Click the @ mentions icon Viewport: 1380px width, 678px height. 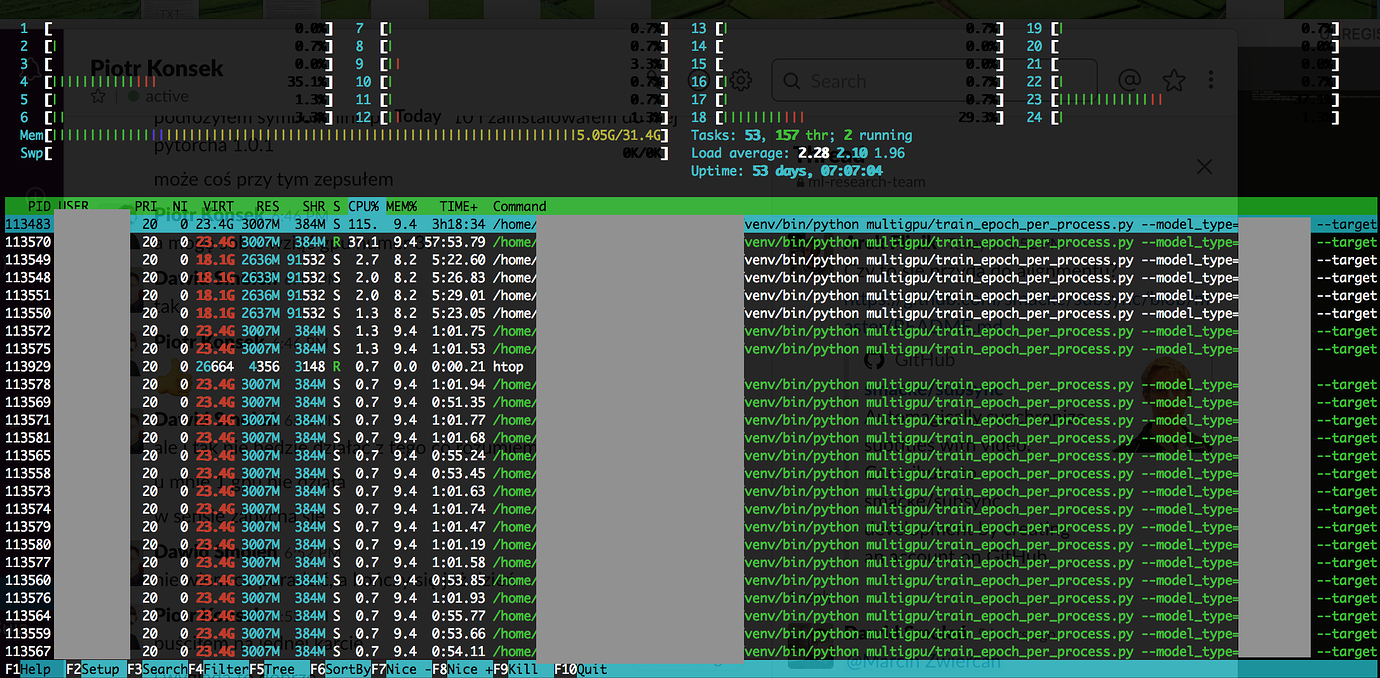1129,80
